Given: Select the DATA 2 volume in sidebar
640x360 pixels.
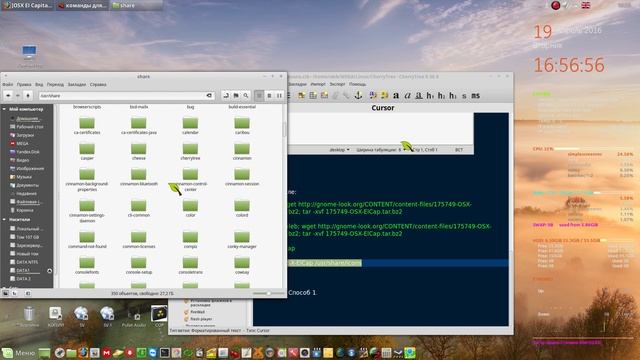Looking at the screenshot, I should 20,279.
